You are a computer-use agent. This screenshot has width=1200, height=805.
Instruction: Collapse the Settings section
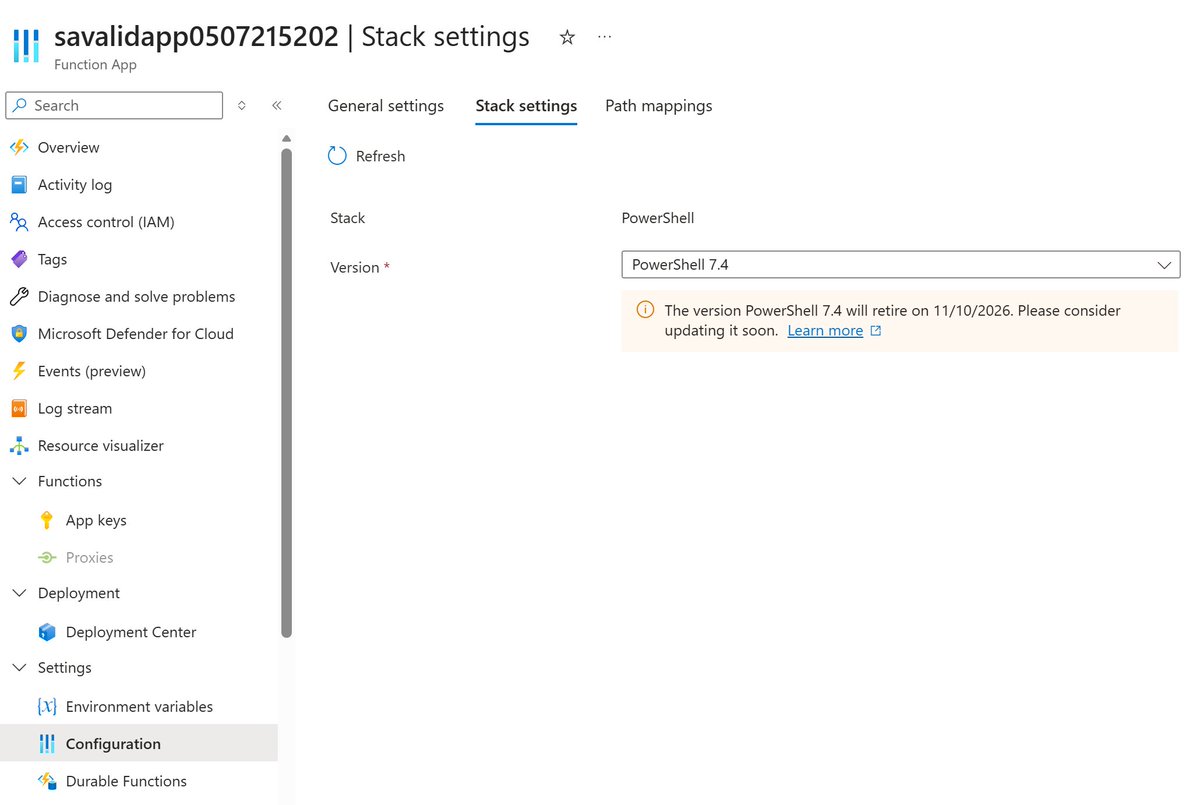[19, 668]
